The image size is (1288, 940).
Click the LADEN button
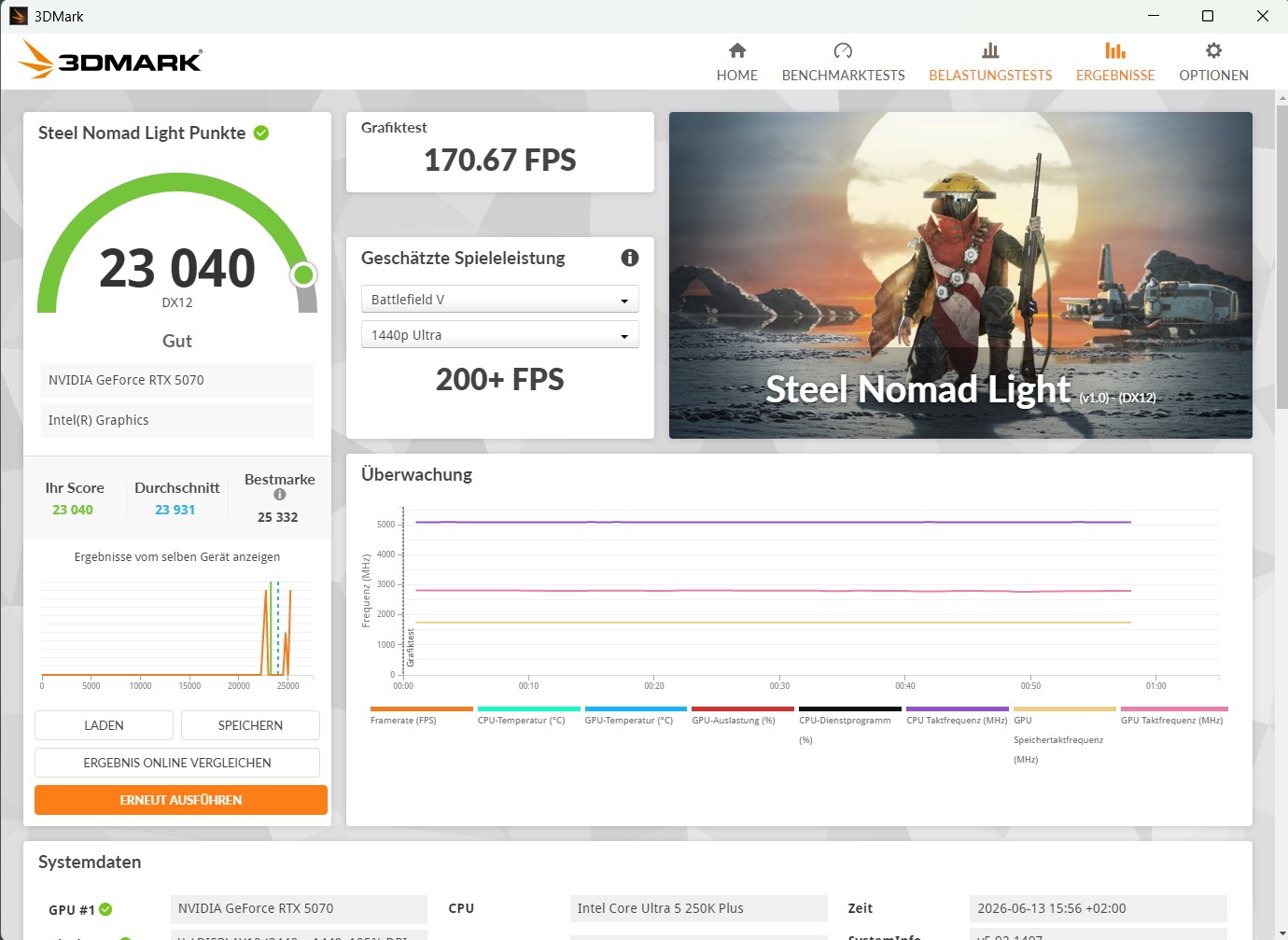pyautogui.click(x=104, y=725)
